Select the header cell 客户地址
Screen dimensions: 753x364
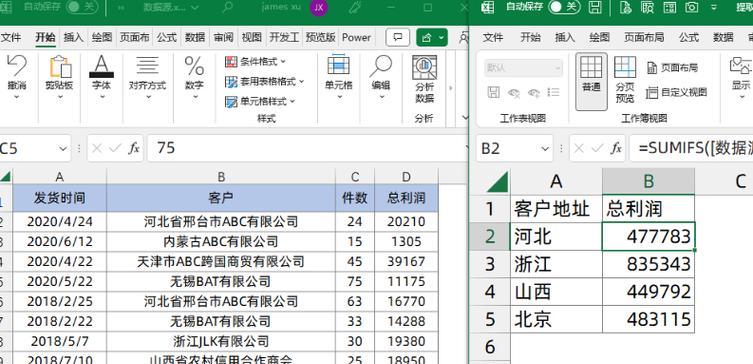(556, 208)
